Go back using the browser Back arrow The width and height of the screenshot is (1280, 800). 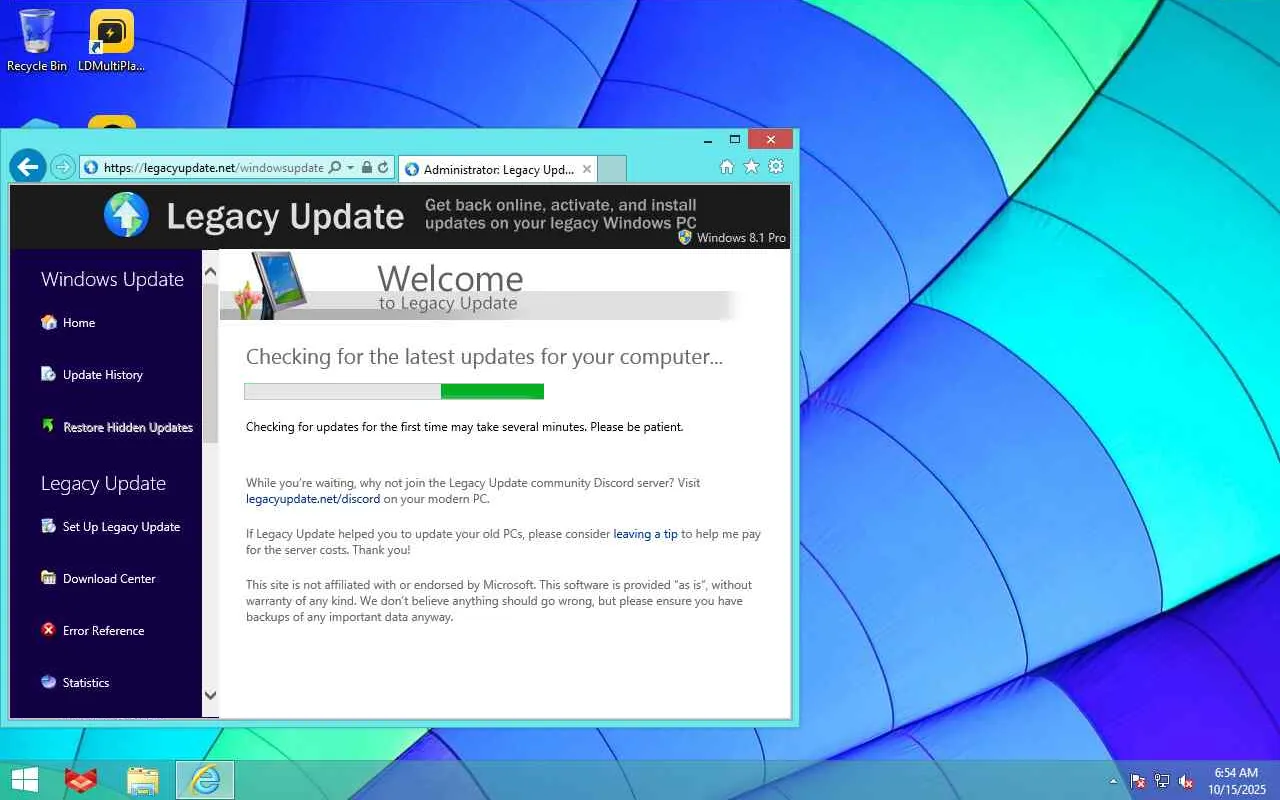click(x=28, y=167)
